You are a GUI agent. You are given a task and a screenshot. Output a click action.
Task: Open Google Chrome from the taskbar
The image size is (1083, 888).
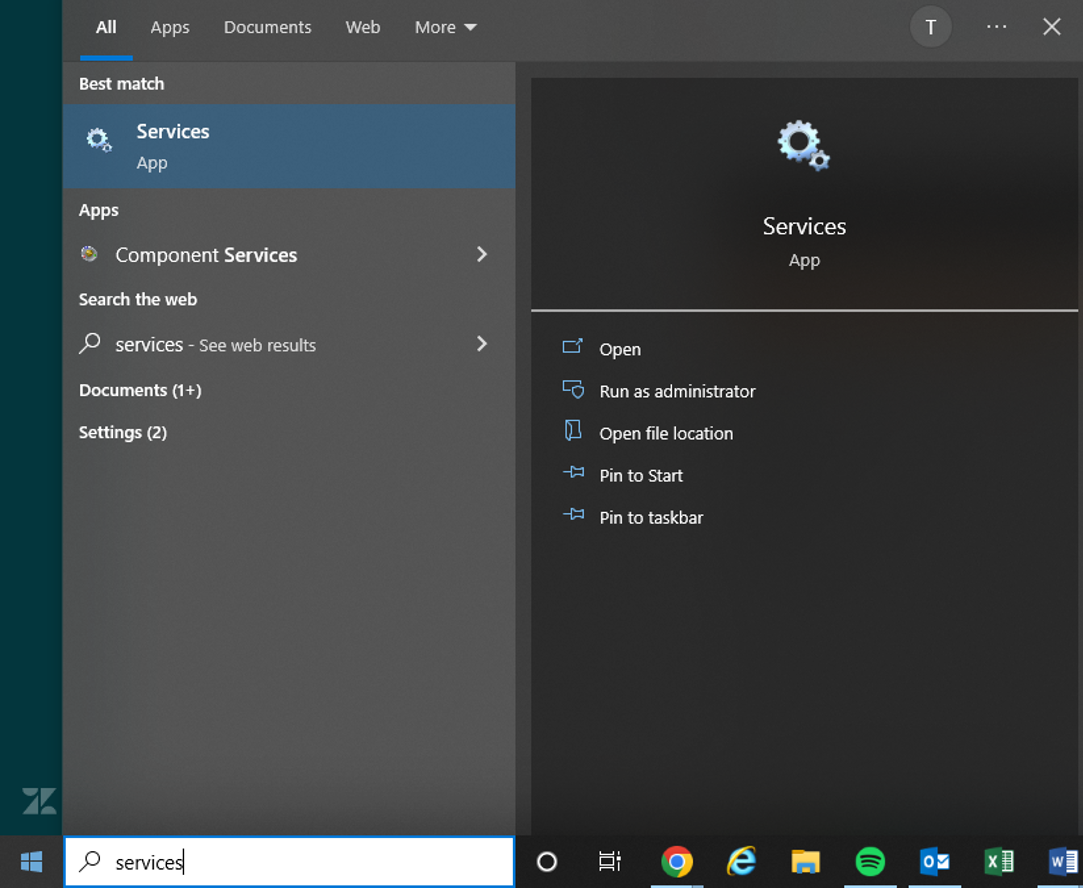(677, 862)
